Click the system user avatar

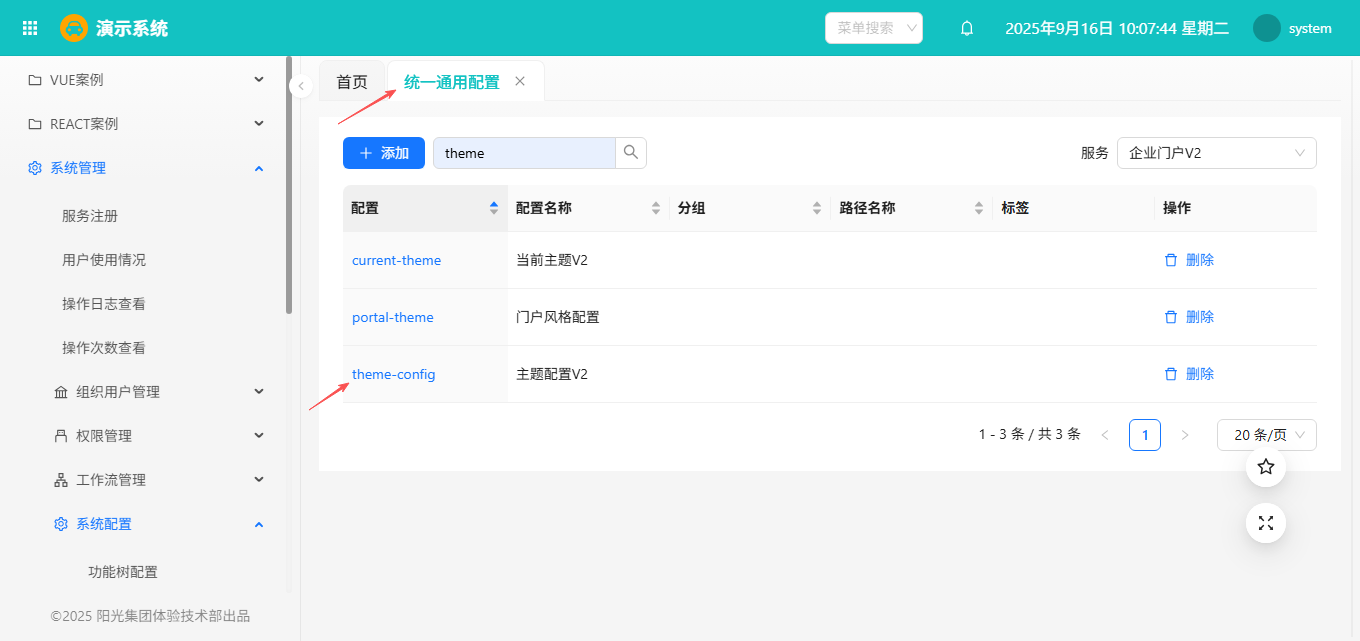pos(1267,28)
